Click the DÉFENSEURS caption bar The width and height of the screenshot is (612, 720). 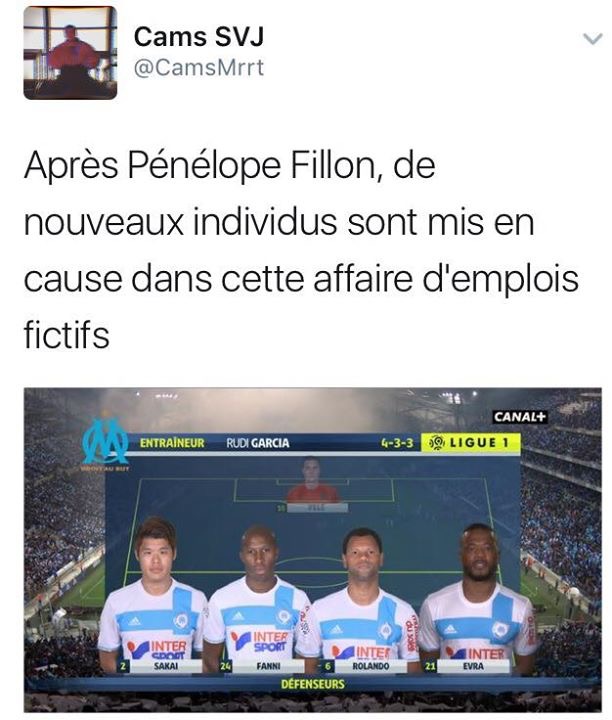(313, 684)
